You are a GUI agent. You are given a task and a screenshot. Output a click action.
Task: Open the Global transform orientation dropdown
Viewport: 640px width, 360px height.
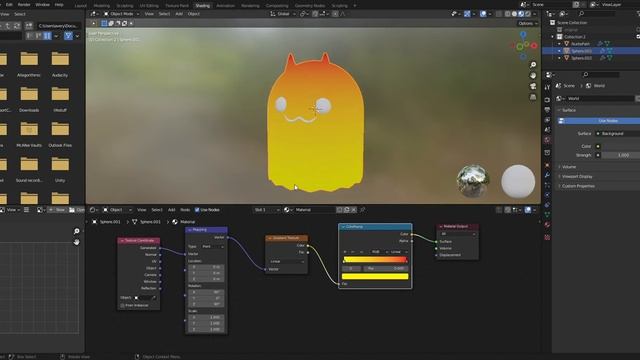tap(283, 14)
